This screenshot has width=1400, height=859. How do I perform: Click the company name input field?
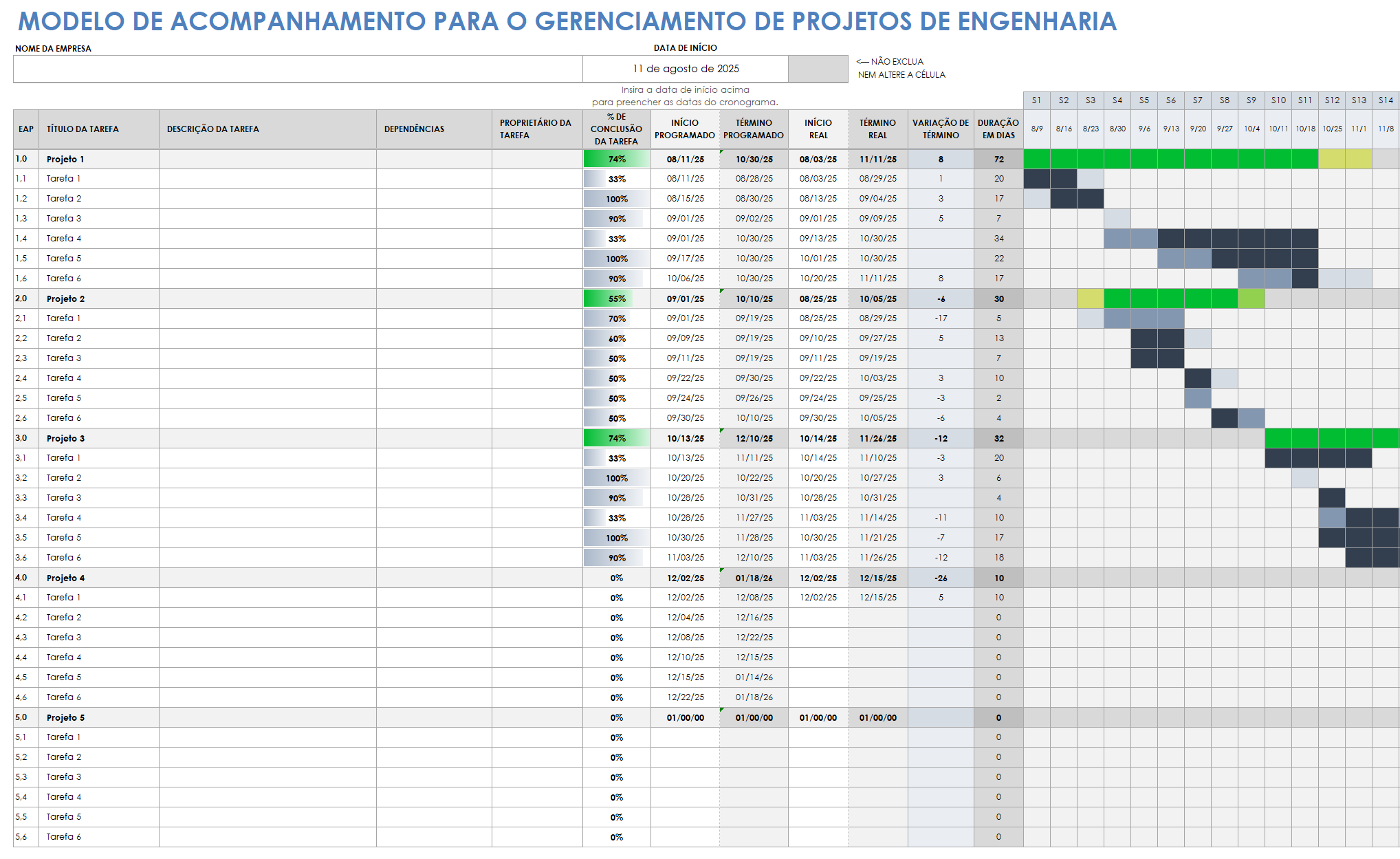298,69
